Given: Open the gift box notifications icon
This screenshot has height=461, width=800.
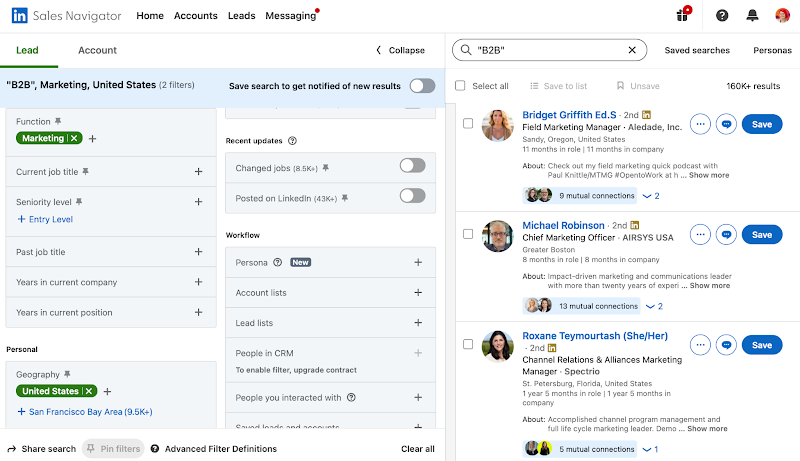Looking at the screenshot, I should pyautogui.click(x=683, y=14).
